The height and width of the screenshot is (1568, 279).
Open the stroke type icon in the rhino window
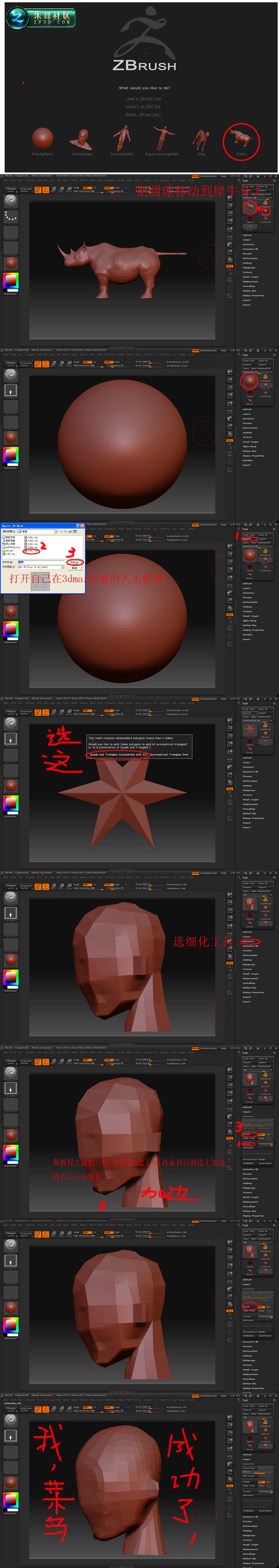(10, 217)
